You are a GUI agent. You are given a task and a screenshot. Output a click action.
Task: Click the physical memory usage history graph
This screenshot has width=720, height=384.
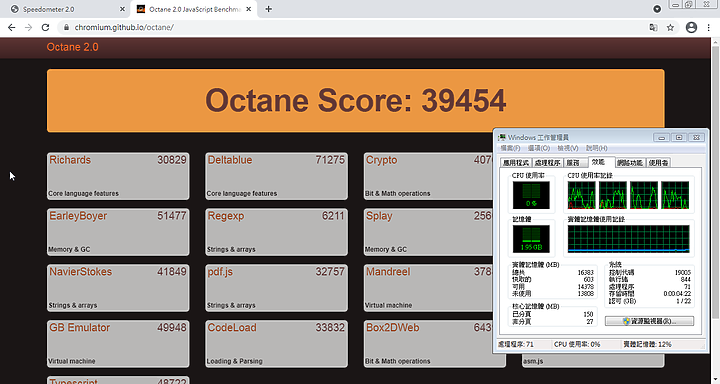tap(629, 239)
